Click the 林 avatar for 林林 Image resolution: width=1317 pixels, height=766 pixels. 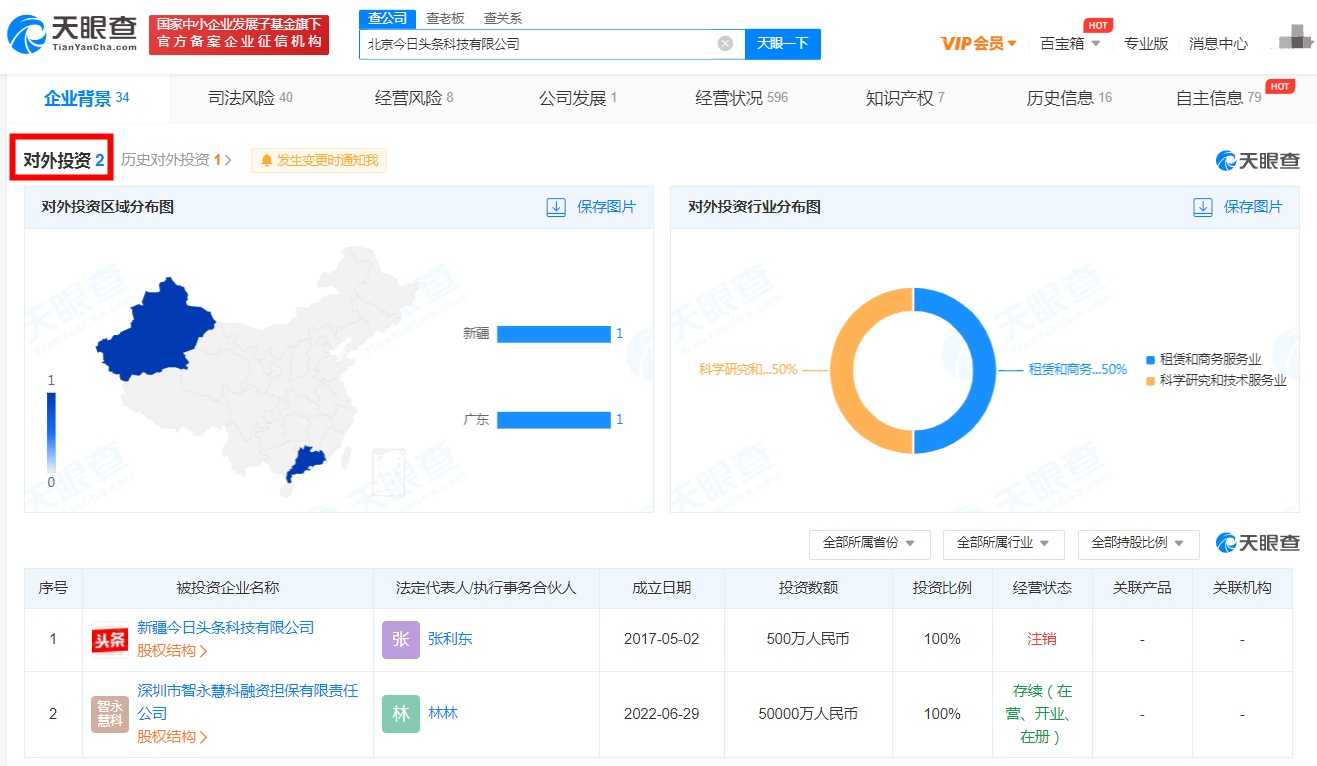tap(401, 714)
